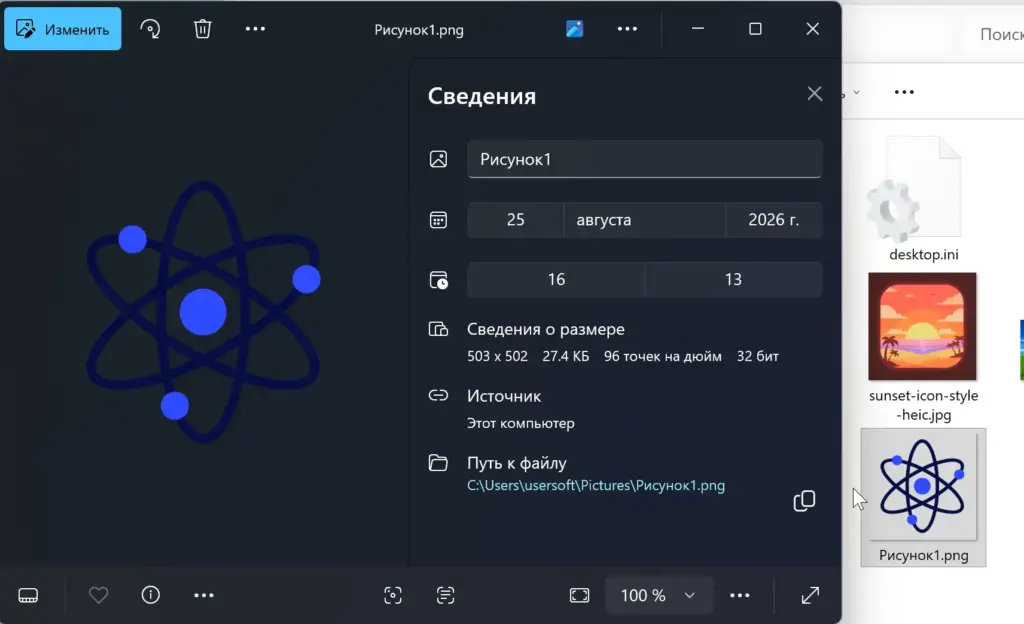Open the month selector август
This screenshot has height=624, width=1024.
tap(645, 220)
